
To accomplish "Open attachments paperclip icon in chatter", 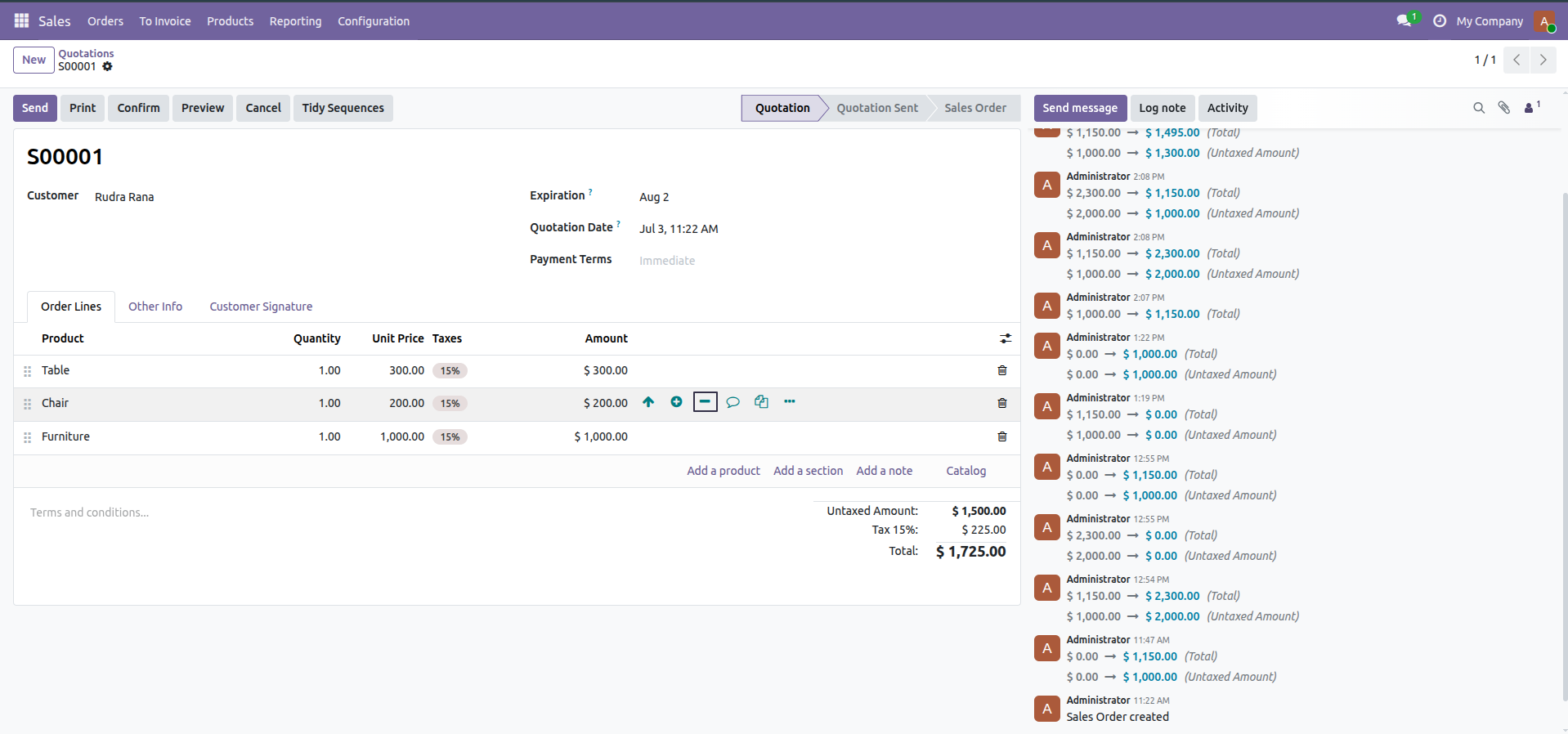I will pos(1503,108).
